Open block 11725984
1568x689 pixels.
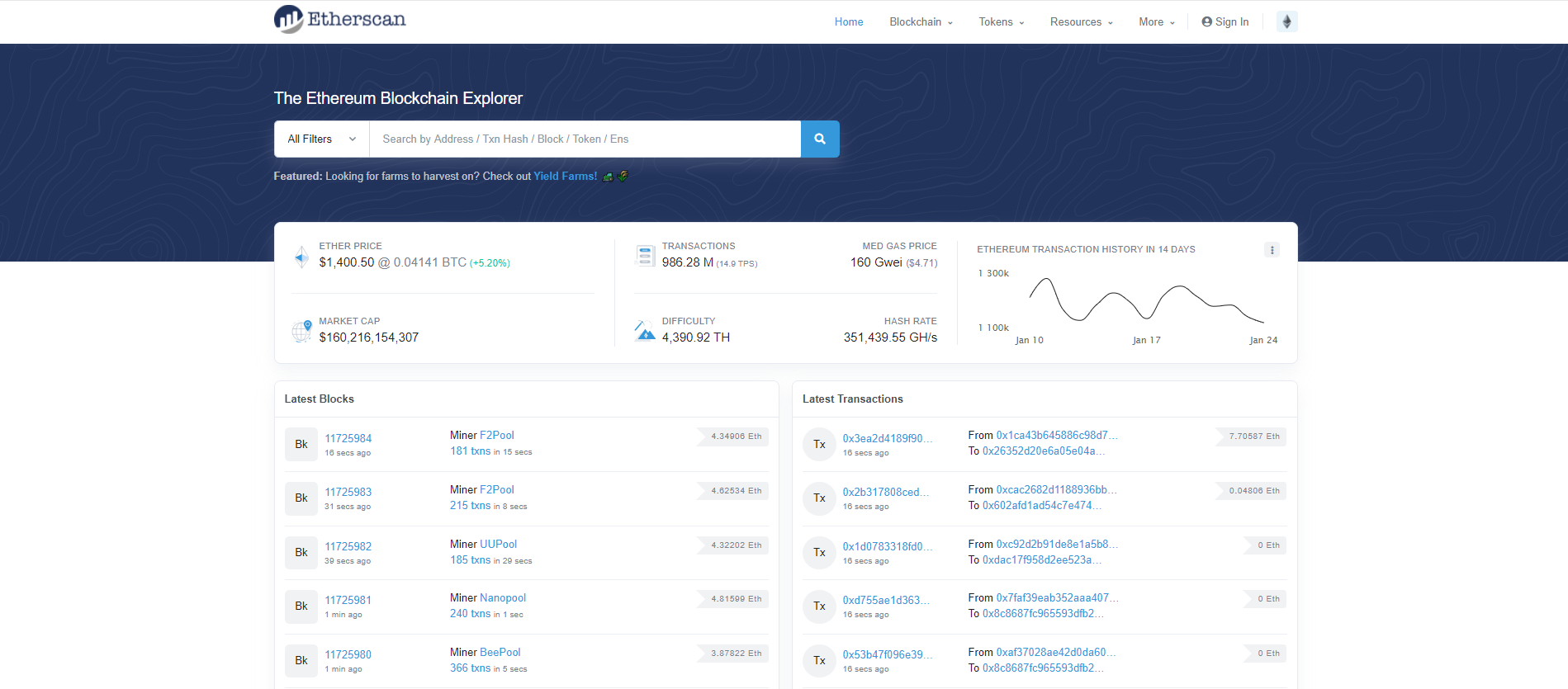[x=348, y=438]
